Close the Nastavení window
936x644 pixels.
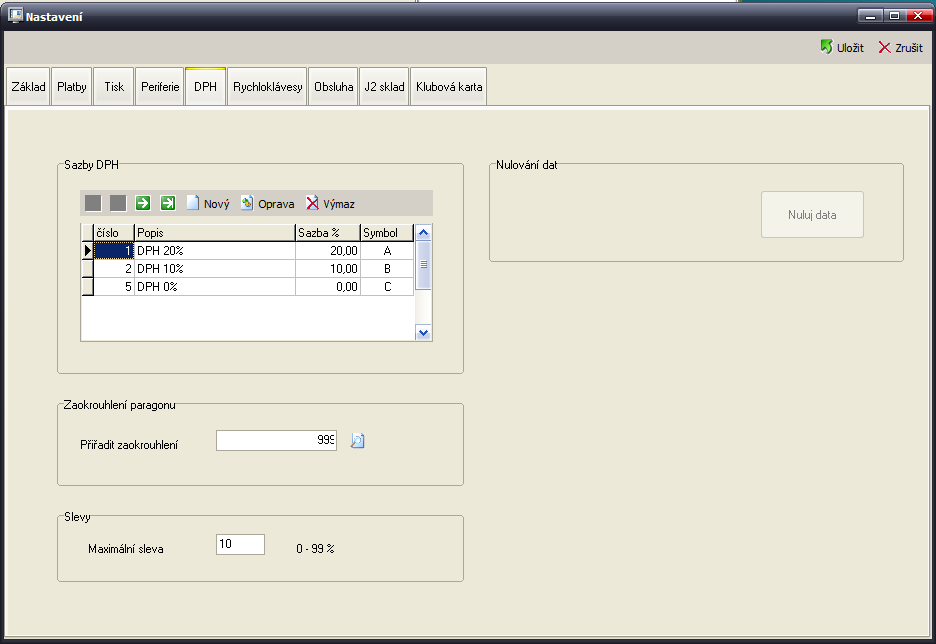(x=918, y=16)
